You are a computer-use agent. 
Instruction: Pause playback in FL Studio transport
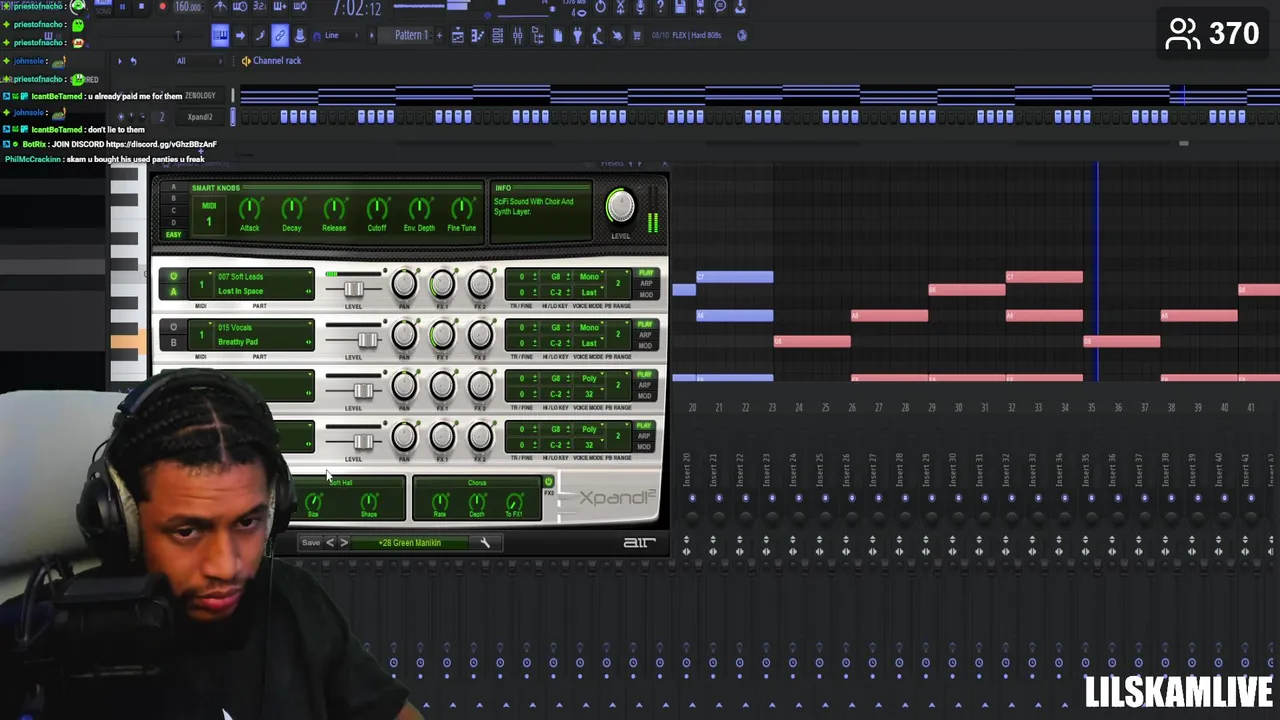(x=122, y=6)
